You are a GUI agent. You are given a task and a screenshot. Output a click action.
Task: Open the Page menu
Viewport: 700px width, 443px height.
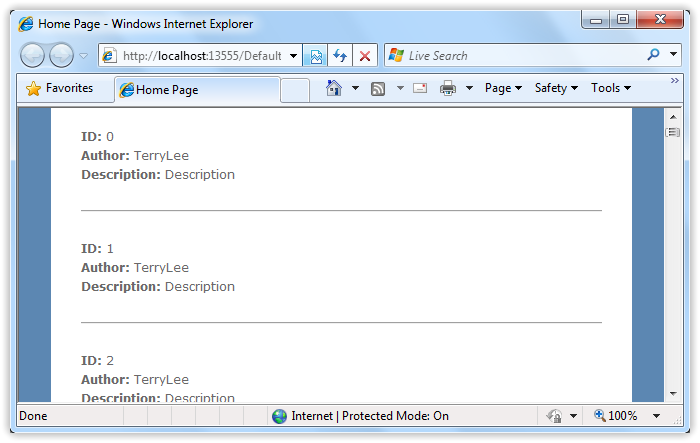(x=503, y=88)
